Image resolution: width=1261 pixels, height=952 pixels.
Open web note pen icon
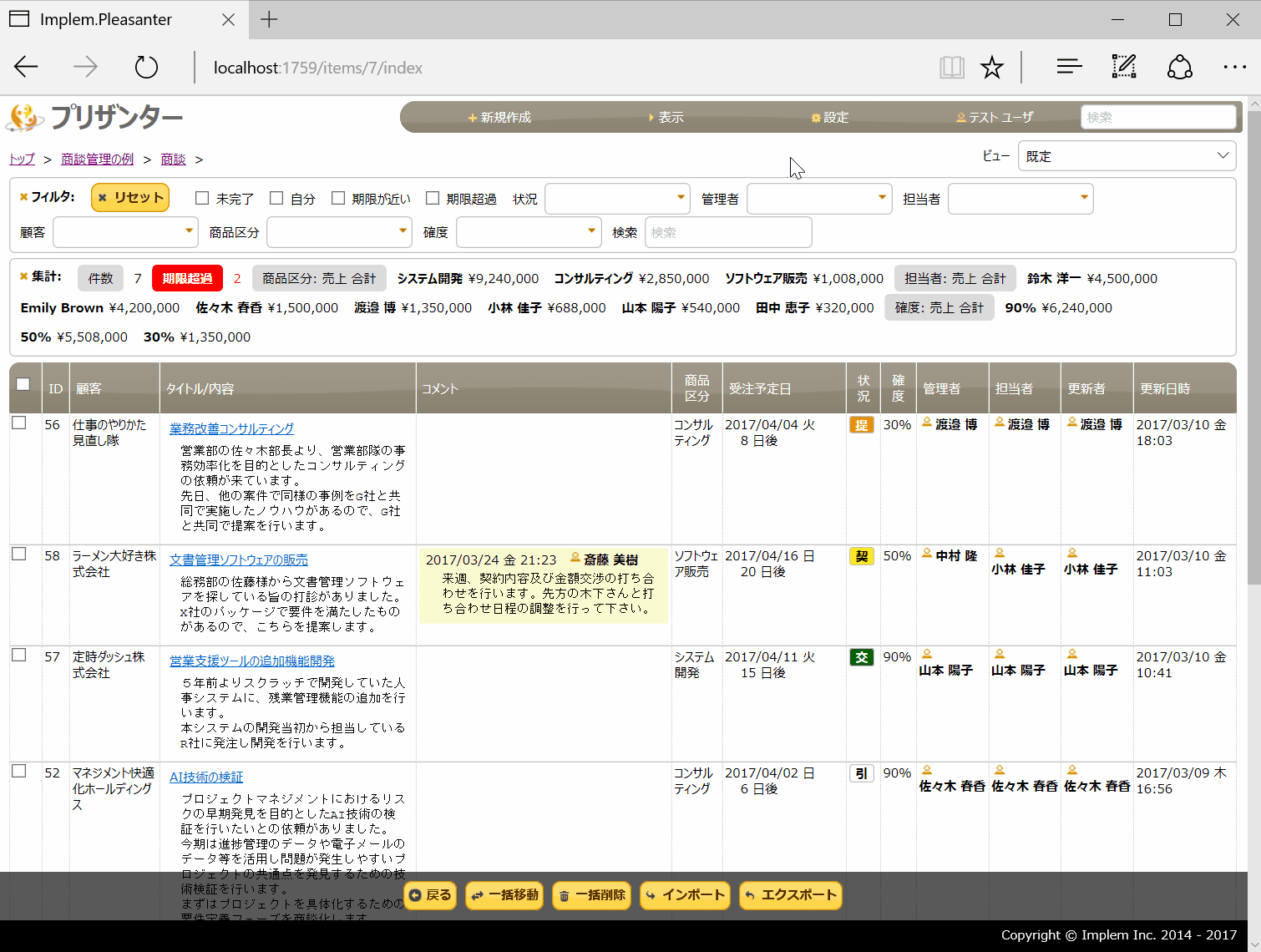coord(1124,67)
